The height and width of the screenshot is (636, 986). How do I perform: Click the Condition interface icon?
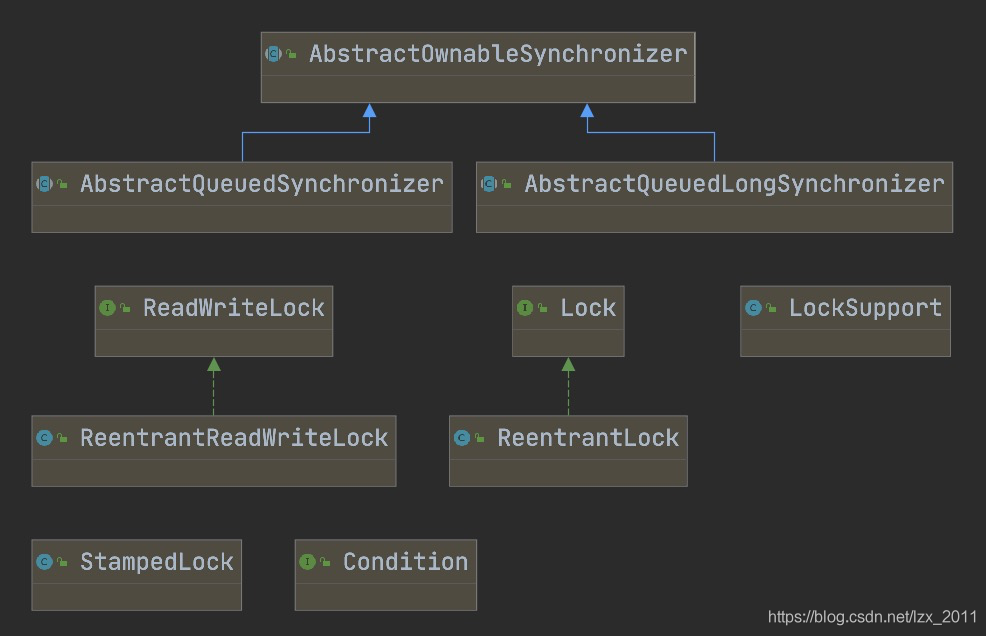click(307, 562)
